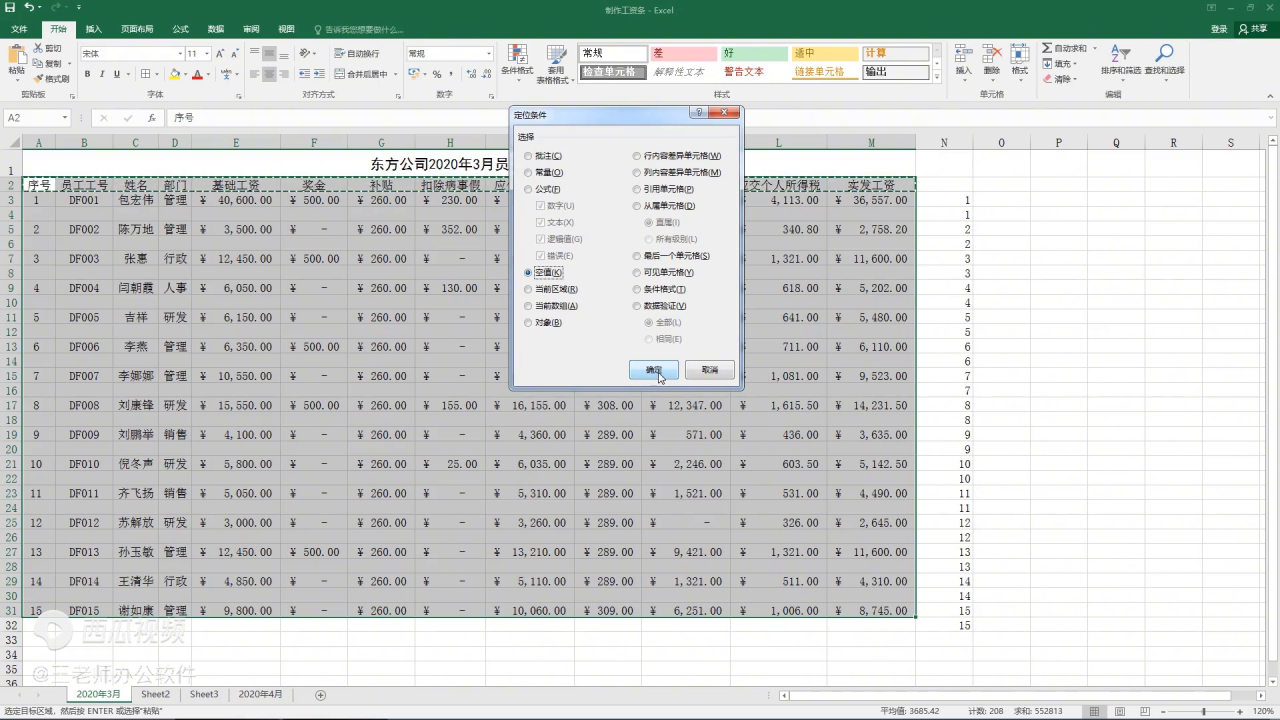Click the zoom slider in status bar
This screenshot has height=720, width=1280.
click(x=1203, y=711)
